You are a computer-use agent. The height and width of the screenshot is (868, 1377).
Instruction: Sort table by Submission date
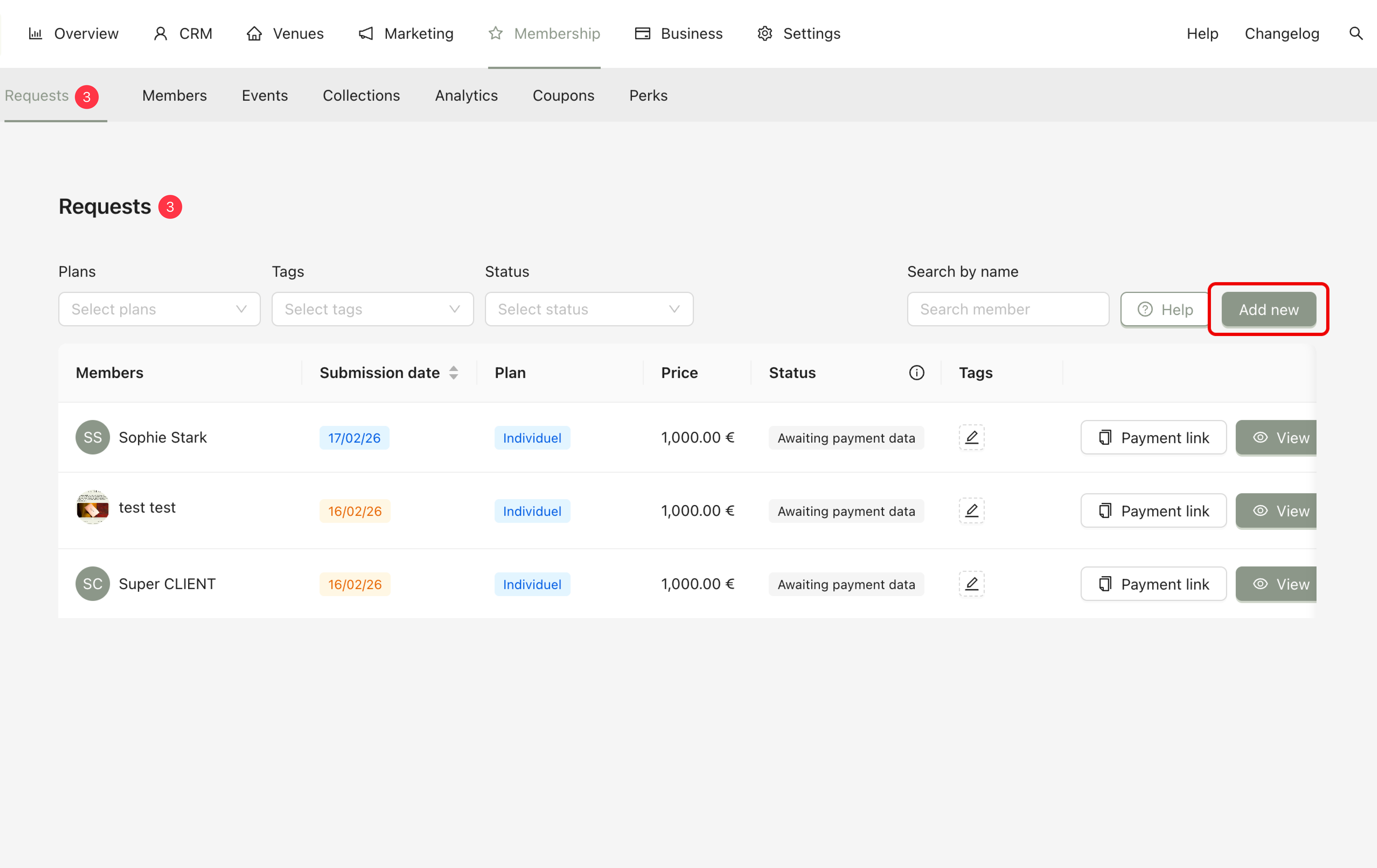[x=453, y=373]
